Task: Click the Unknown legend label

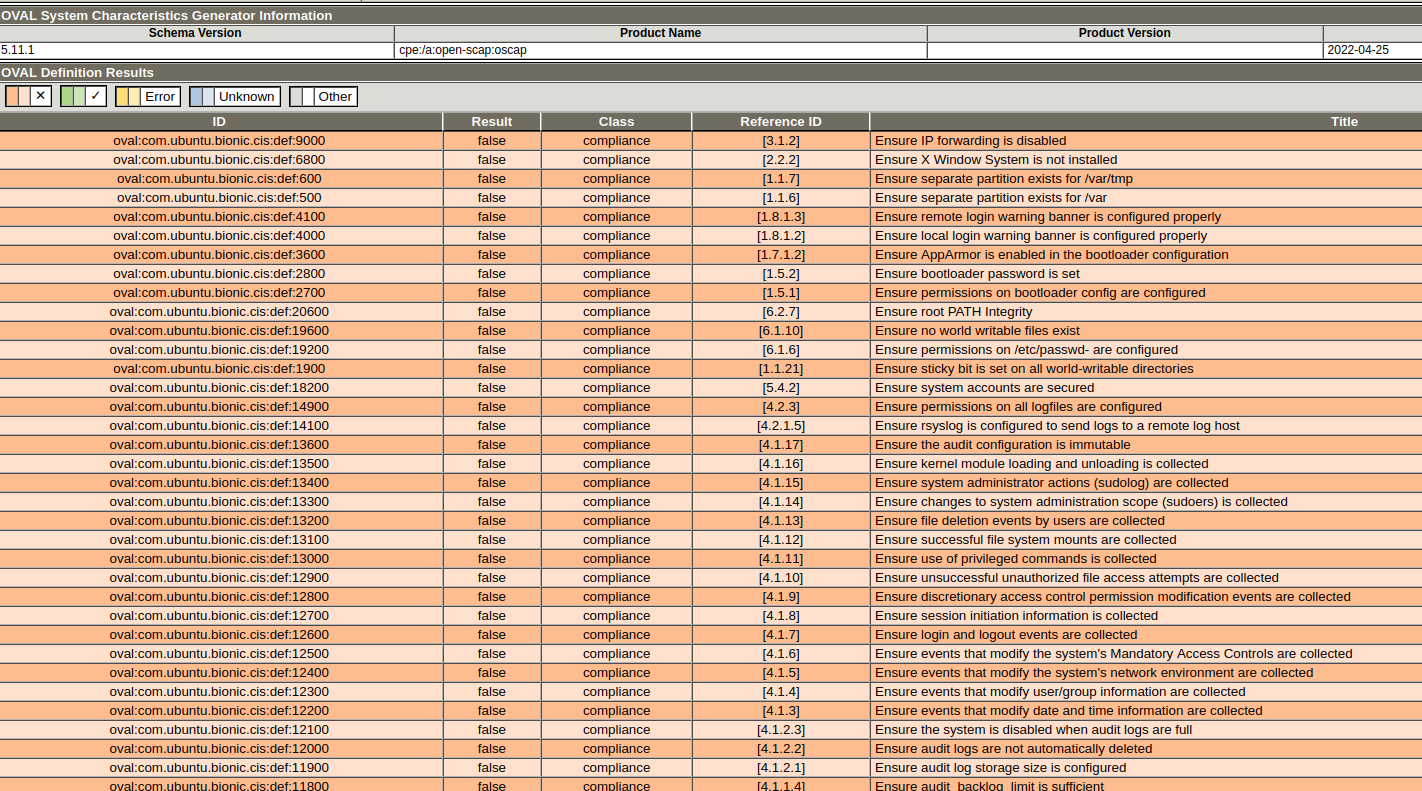Action: tap(246, 96)
